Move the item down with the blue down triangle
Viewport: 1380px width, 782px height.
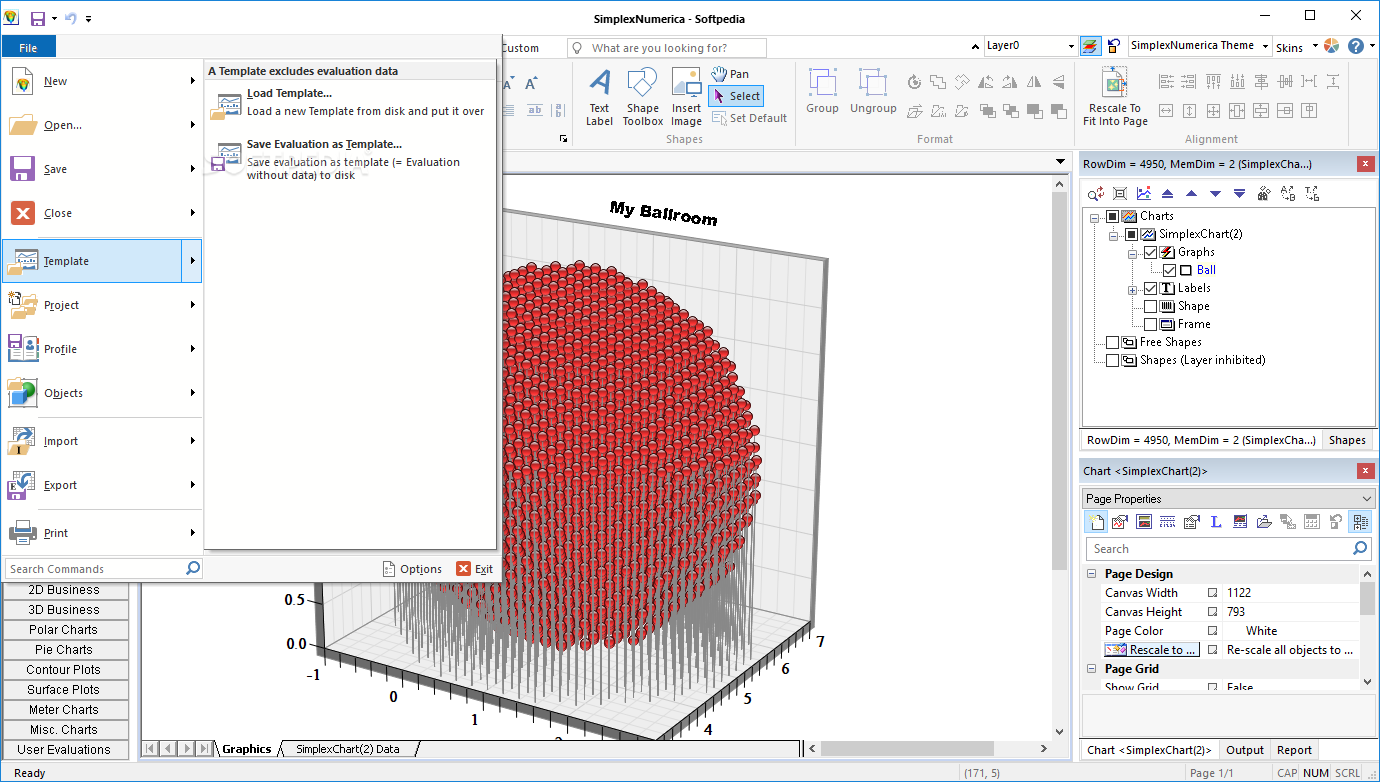click(x=1215, y=194)
